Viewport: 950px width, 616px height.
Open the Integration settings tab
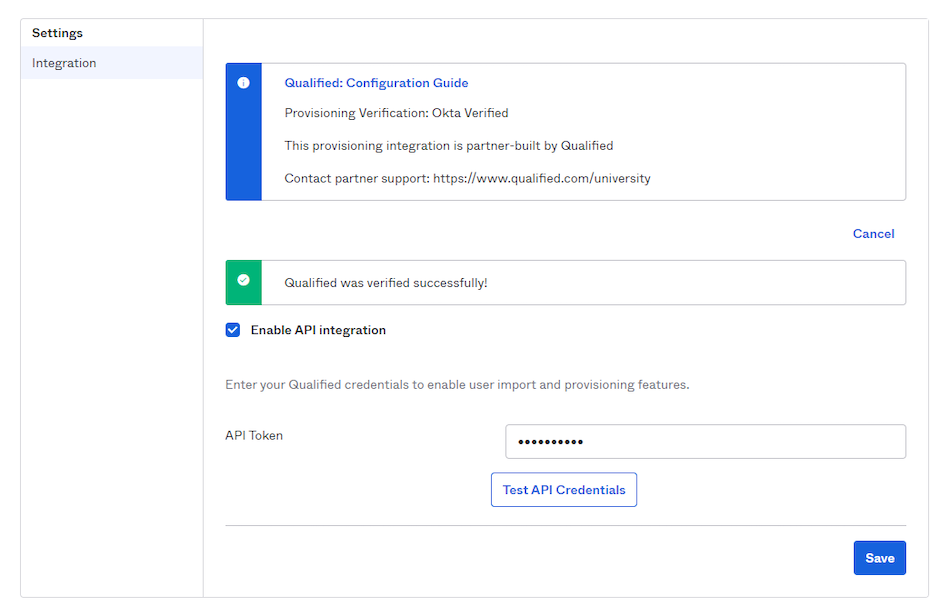click(x=111, y=63)
